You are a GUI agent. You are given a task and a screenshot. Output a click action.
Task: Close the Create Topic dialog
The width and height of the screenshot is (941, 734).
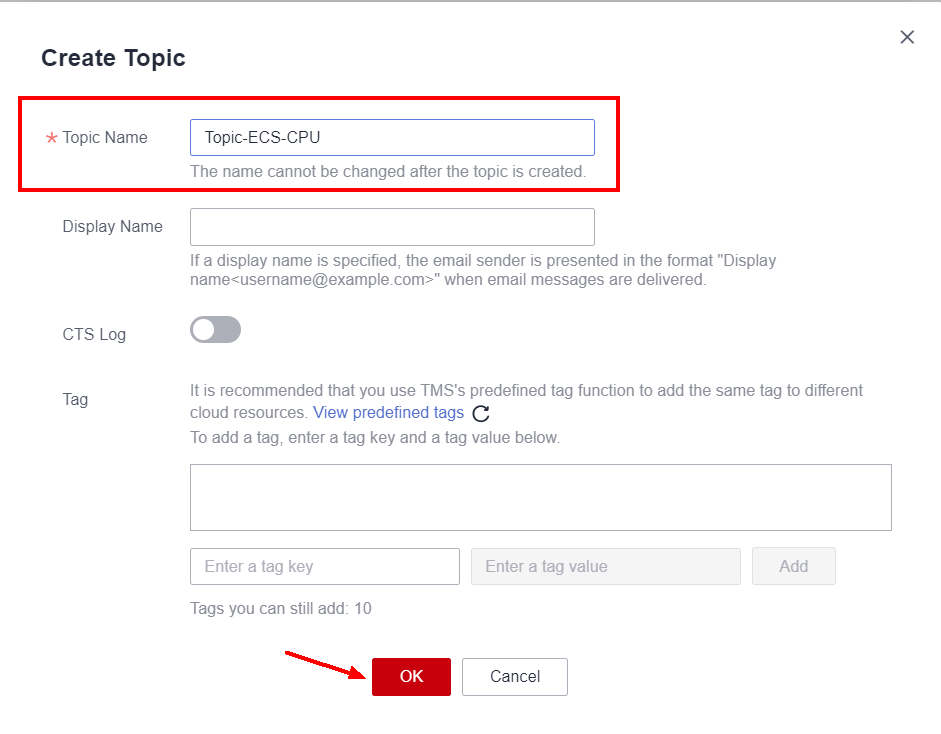click(907, 37)
